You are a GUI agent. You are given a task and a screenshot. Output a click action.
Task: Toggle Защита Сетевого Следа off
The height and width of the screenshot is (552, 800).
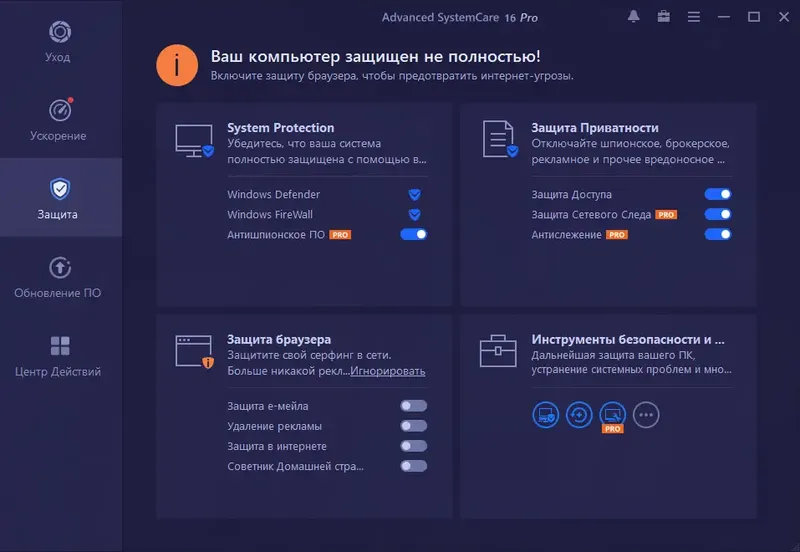click(x=718, y=214)
